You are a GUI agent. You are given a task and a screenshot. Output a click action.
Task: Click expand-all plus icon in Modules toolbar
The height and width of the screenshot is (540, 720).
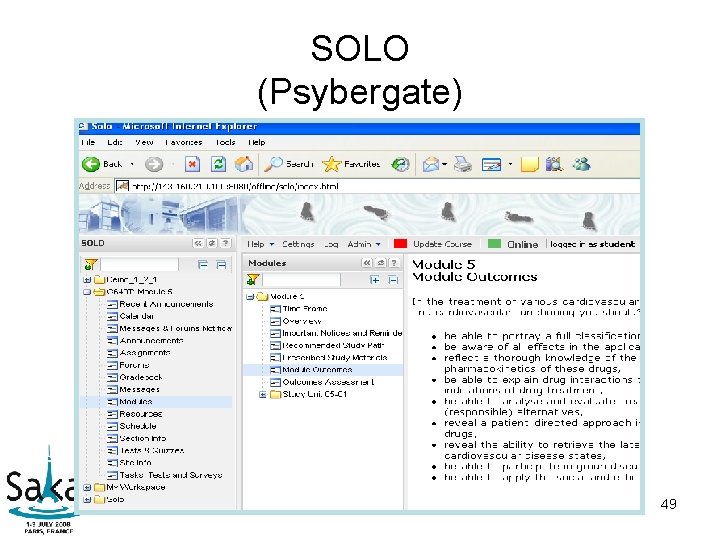click(374, 280)
